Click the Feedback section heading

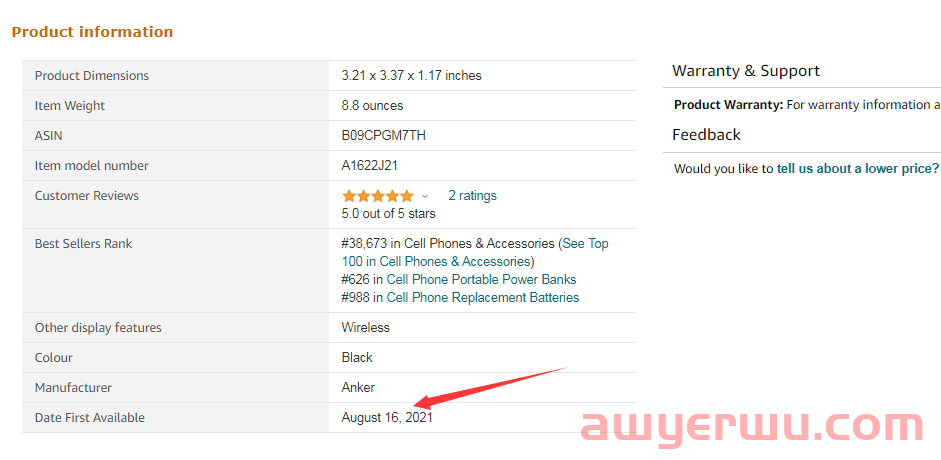pyautogui.click(x=706, y=134)
